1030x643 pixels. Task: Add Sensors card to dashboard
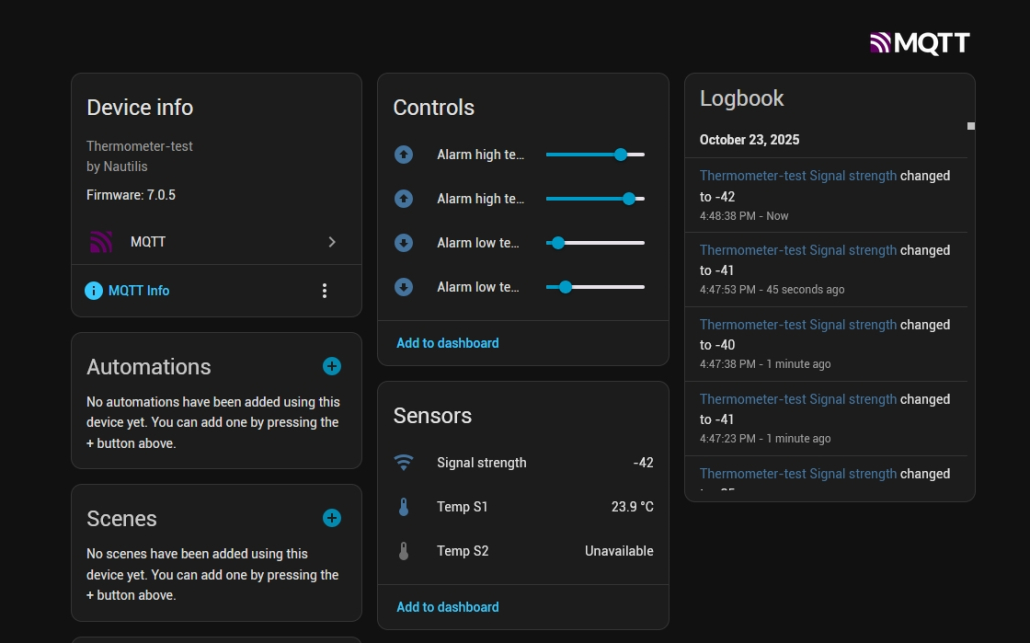447,607
